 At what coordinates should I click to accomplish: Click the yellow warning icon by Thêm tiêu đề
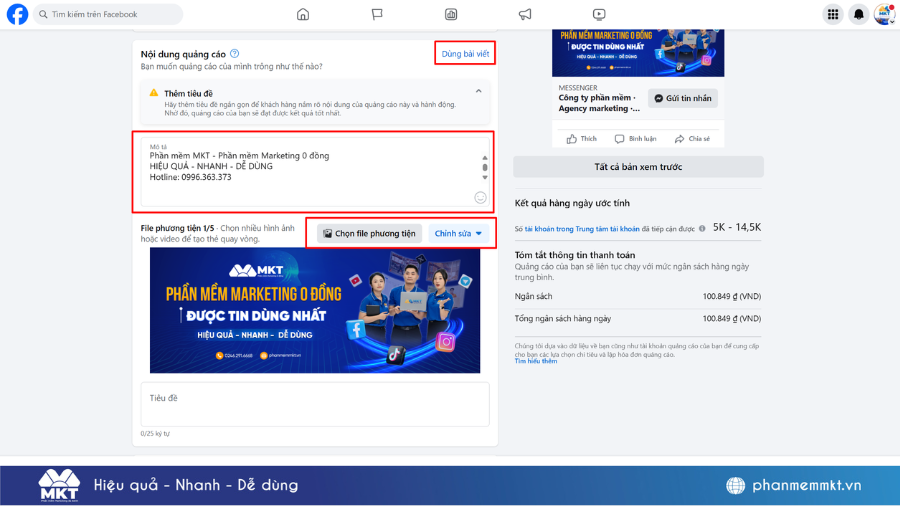154,92
